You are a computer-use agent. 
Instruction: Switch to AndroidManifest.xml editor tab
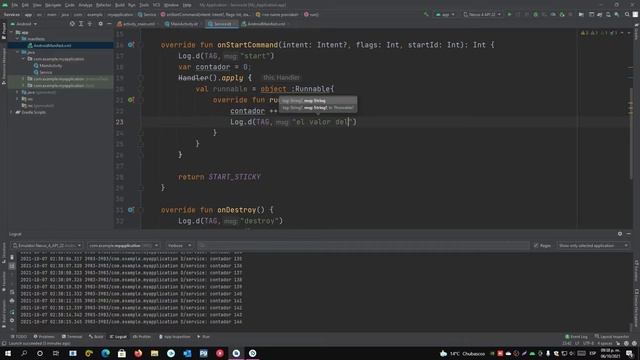pos(263,24)
